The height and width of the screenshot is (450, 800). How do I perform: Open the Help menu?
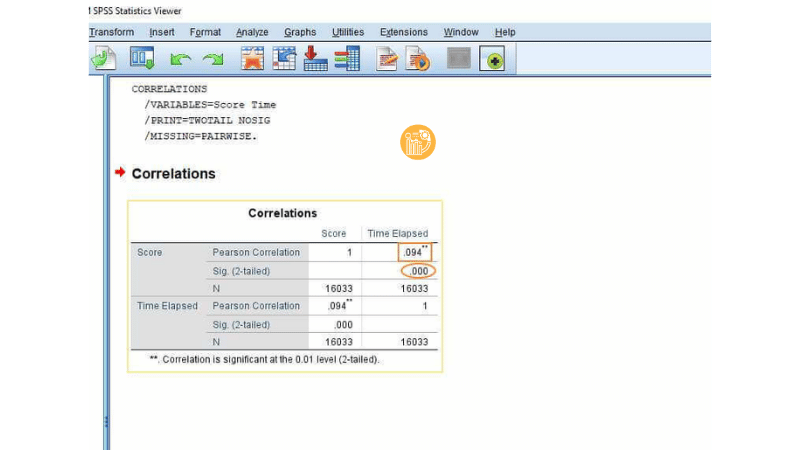(505, 32)
